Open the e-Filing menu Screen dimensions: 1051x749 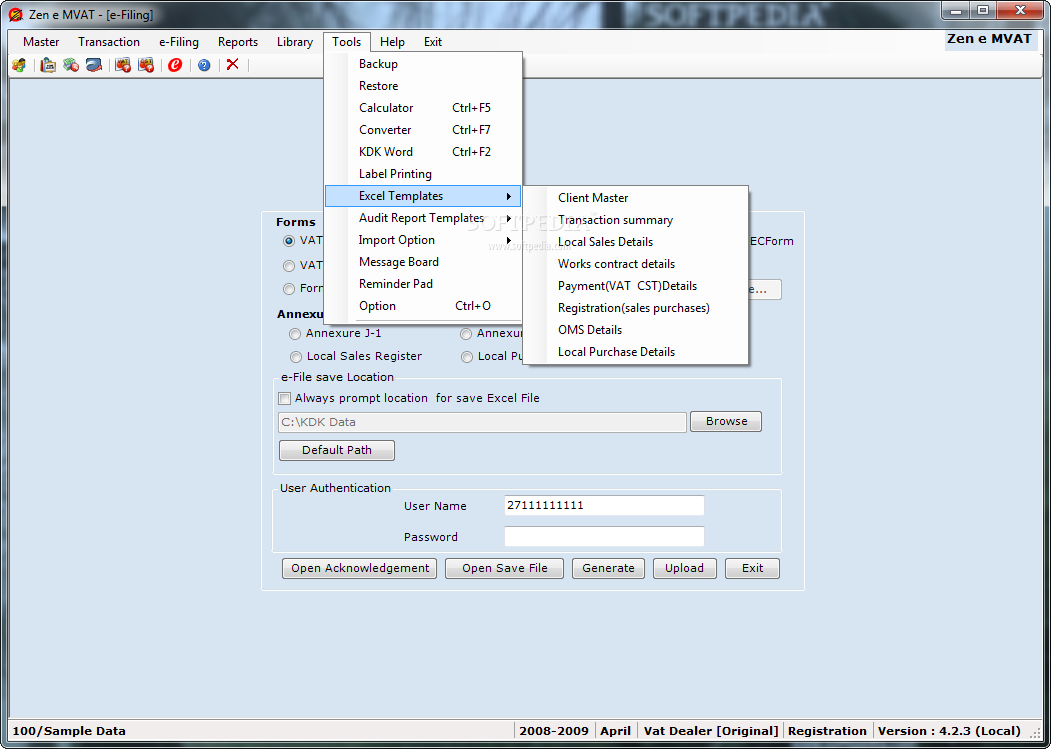coord(179,42)
